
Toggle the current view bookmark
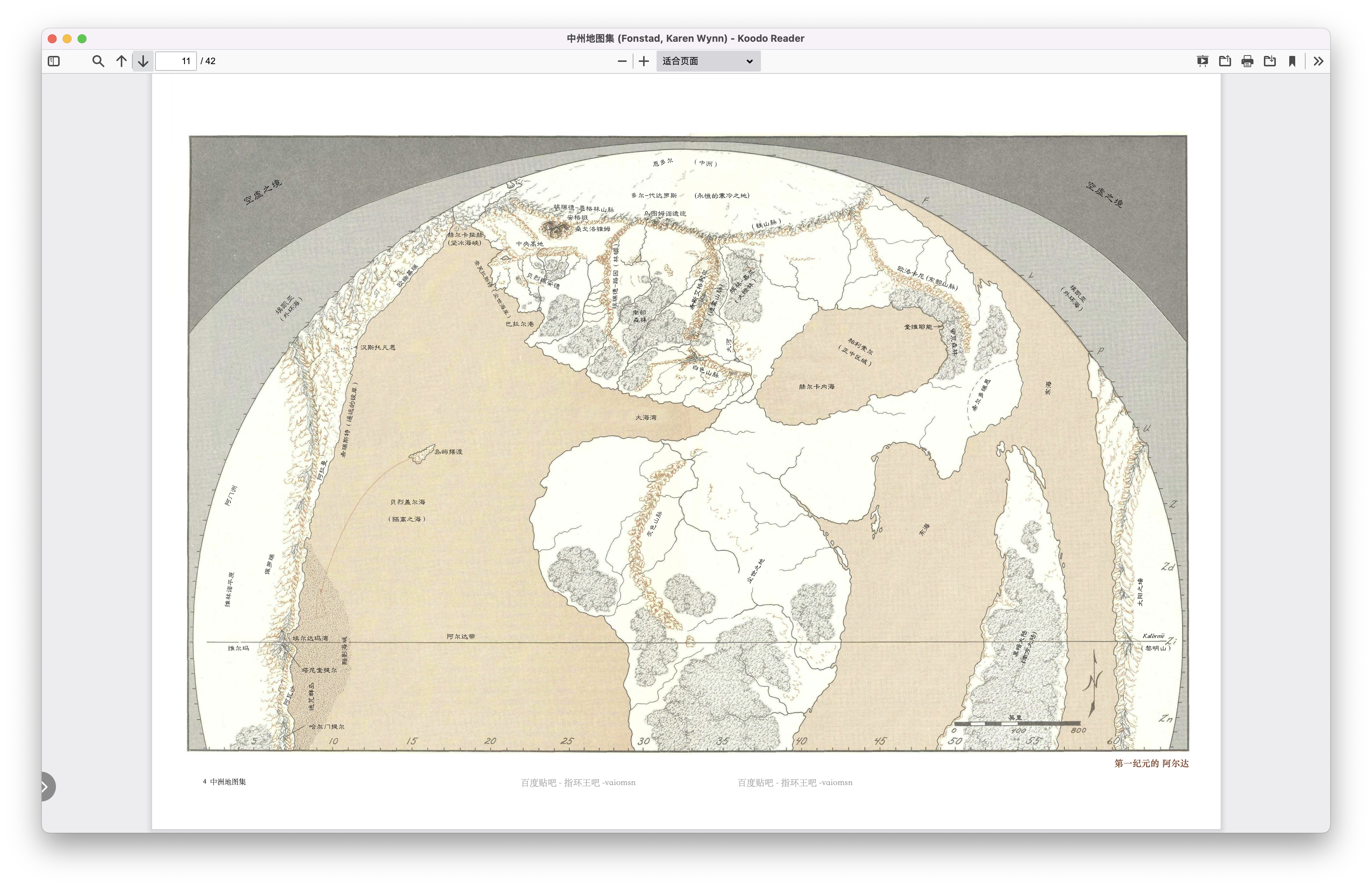(1293, 61)
